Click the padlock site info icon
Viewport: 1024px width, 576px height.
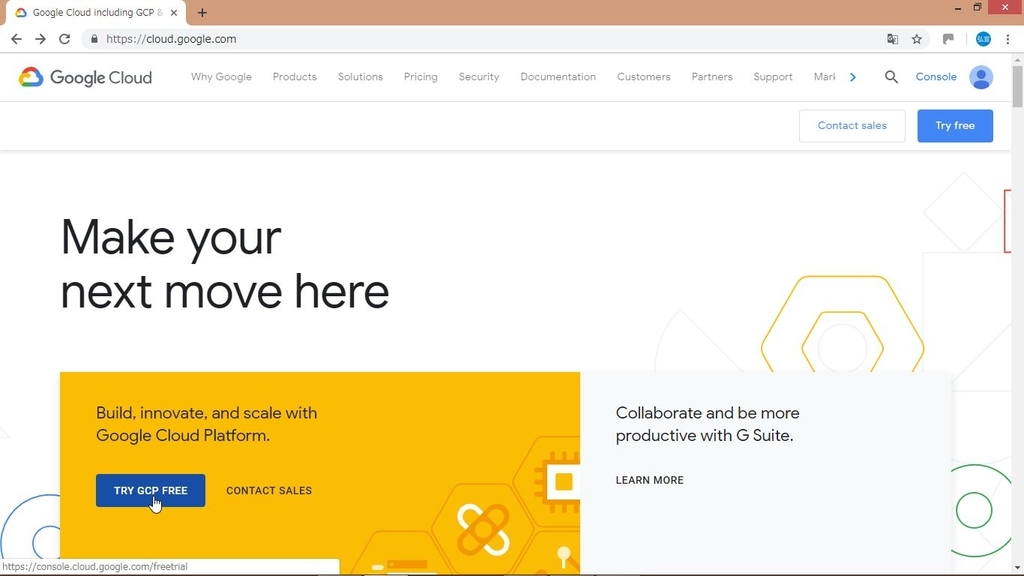point(94,39)
